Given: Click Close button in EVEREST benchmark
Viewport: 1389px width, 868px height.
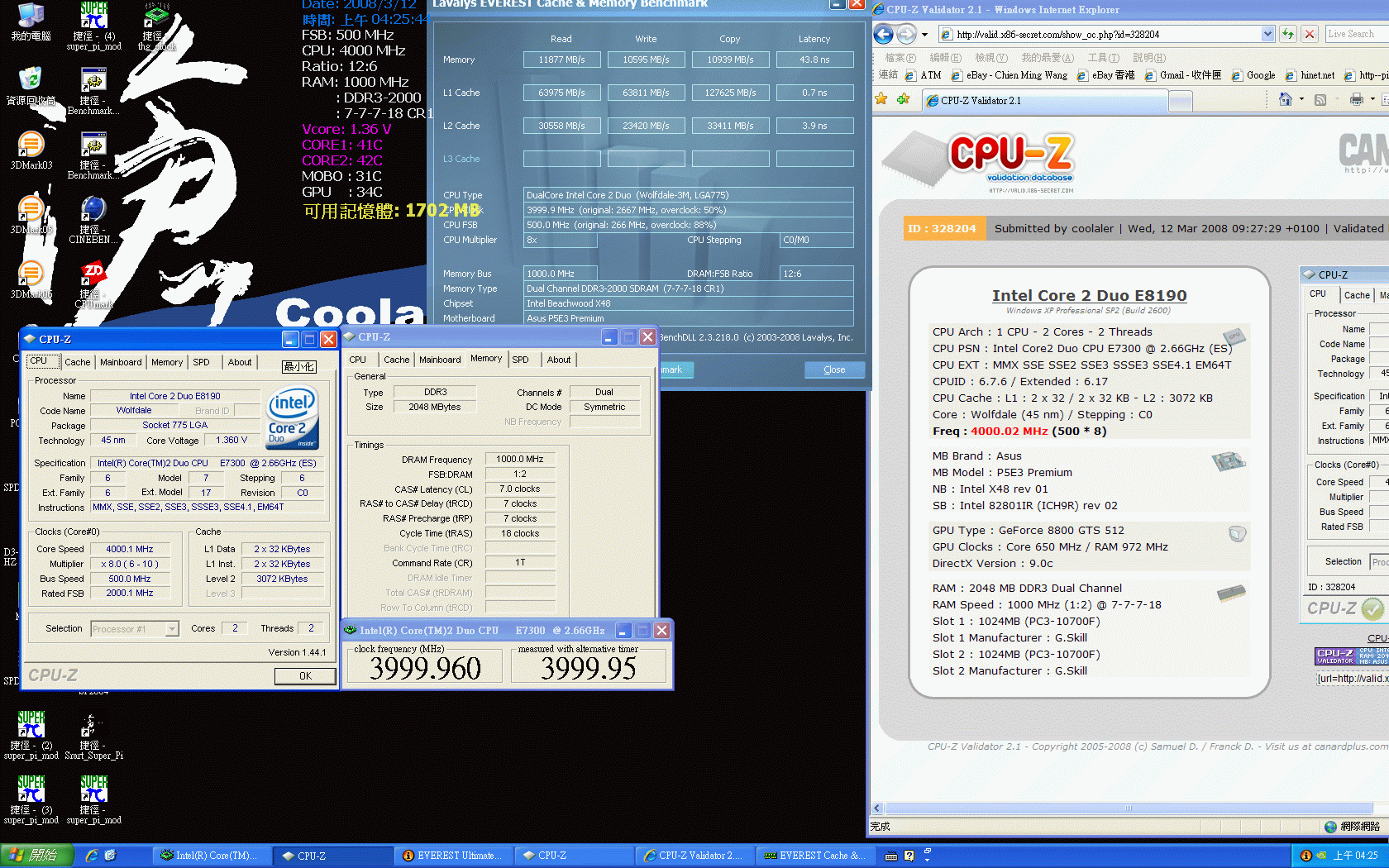Looking at the screenshot, I should (x=834, y=370).
